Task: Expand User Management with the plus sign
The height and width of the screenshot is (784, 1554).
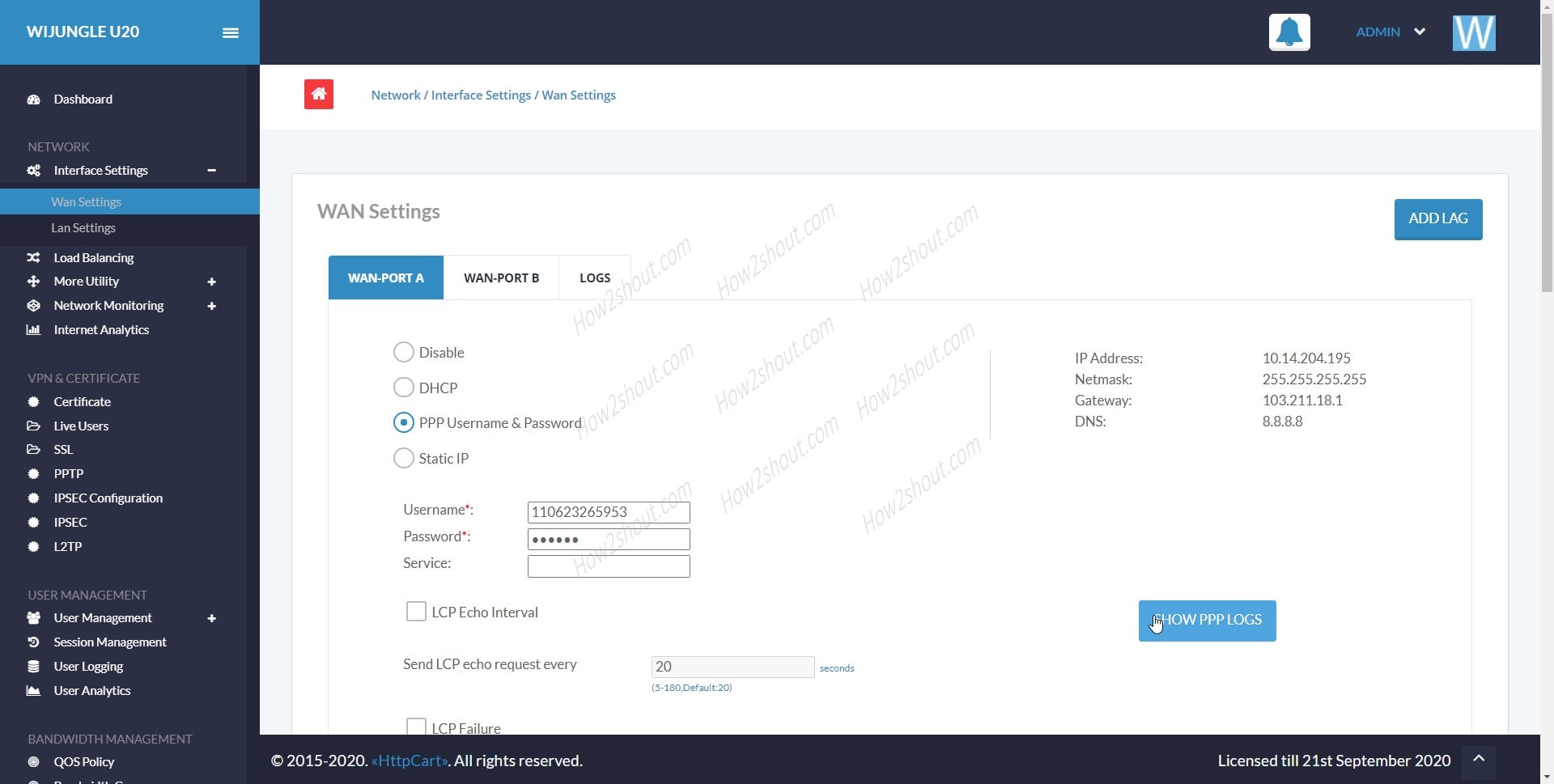Action: tap(211, 618)
